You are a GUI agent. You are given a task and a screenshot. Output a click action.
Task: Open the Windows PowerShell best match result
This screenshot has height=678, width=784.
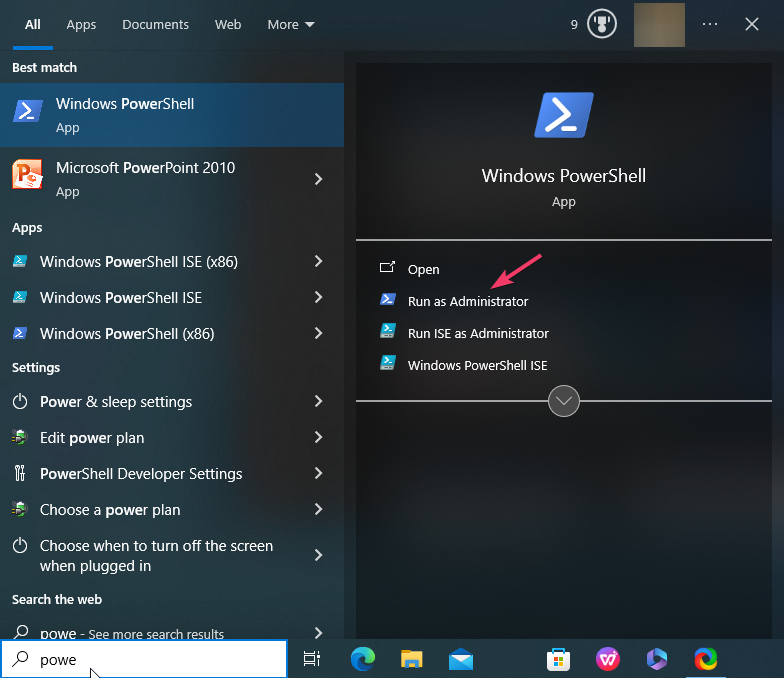tap(172, 115)
